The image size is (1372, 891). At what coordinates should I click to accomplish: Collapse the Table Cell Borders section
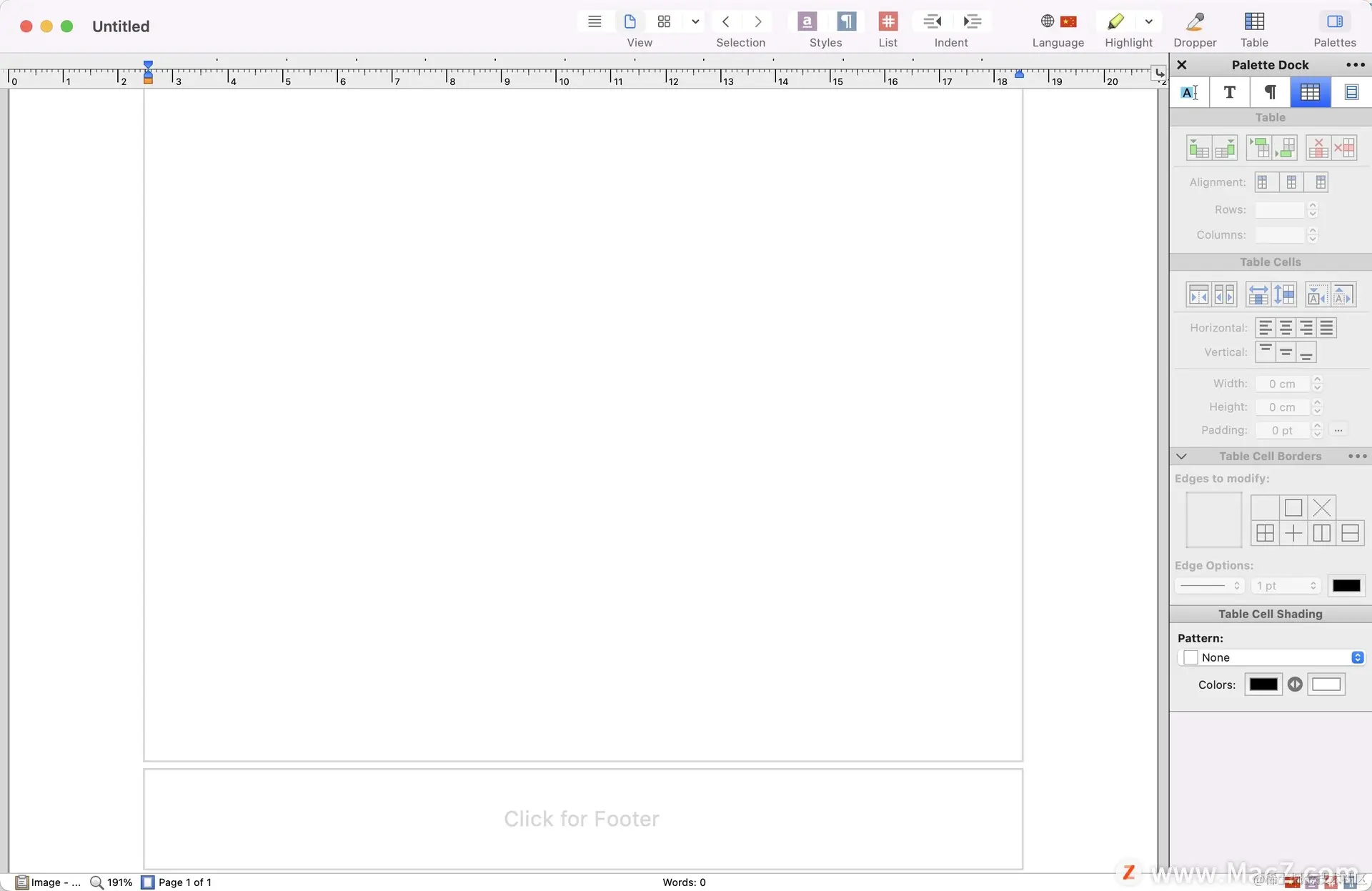[1181, 456]
